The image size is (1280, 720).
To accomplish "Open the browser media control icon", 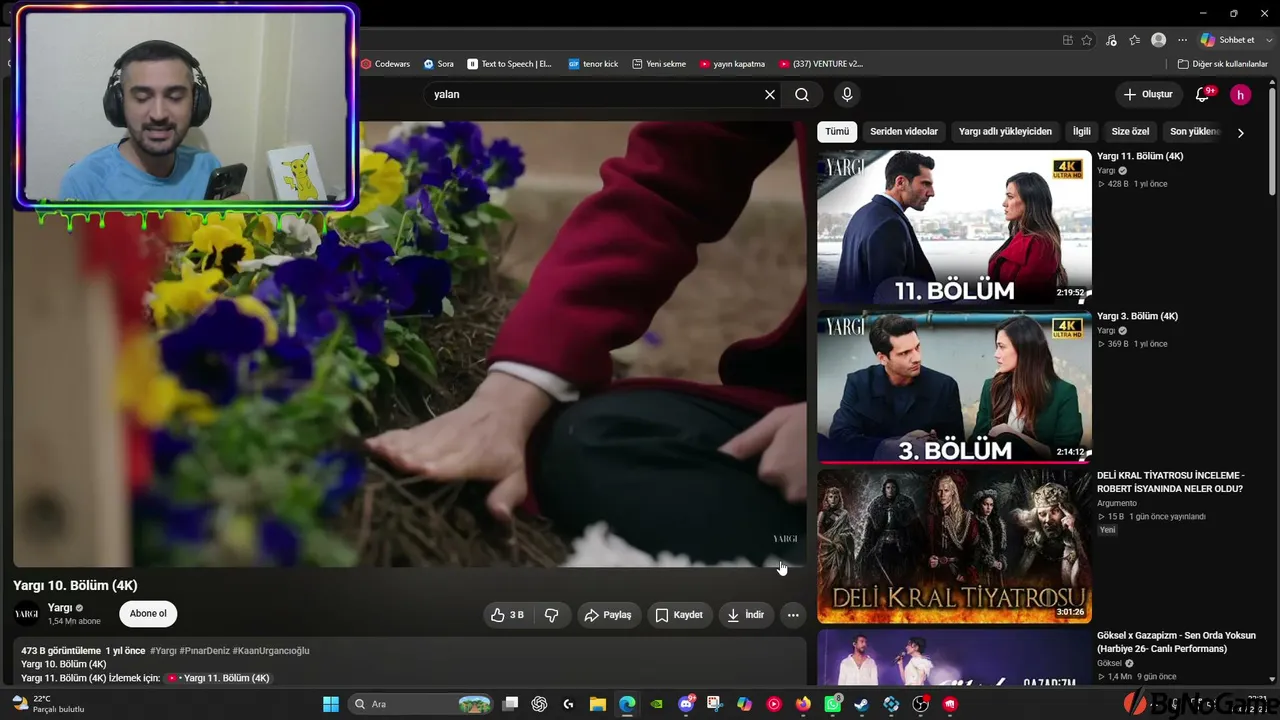I will click(x=1111, y=40).
